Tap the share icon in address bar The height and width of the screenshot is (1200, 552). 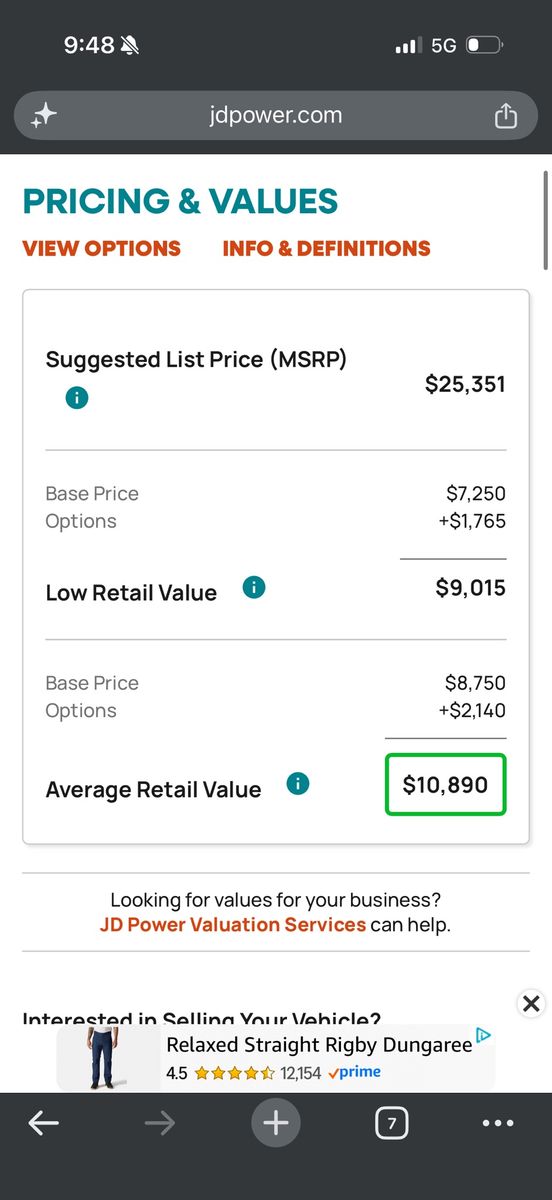[x=506, y=115]
